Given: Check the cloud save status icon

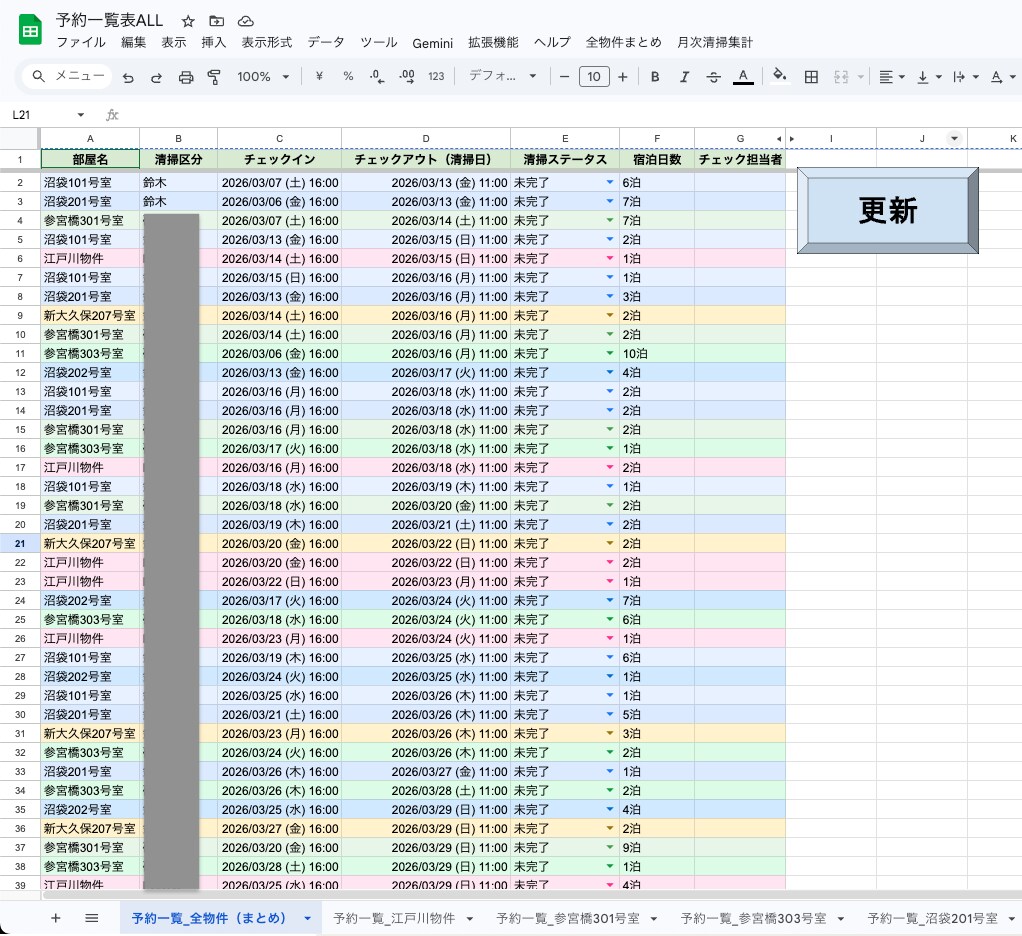Looking at the screenshot, I should point(245,22).
